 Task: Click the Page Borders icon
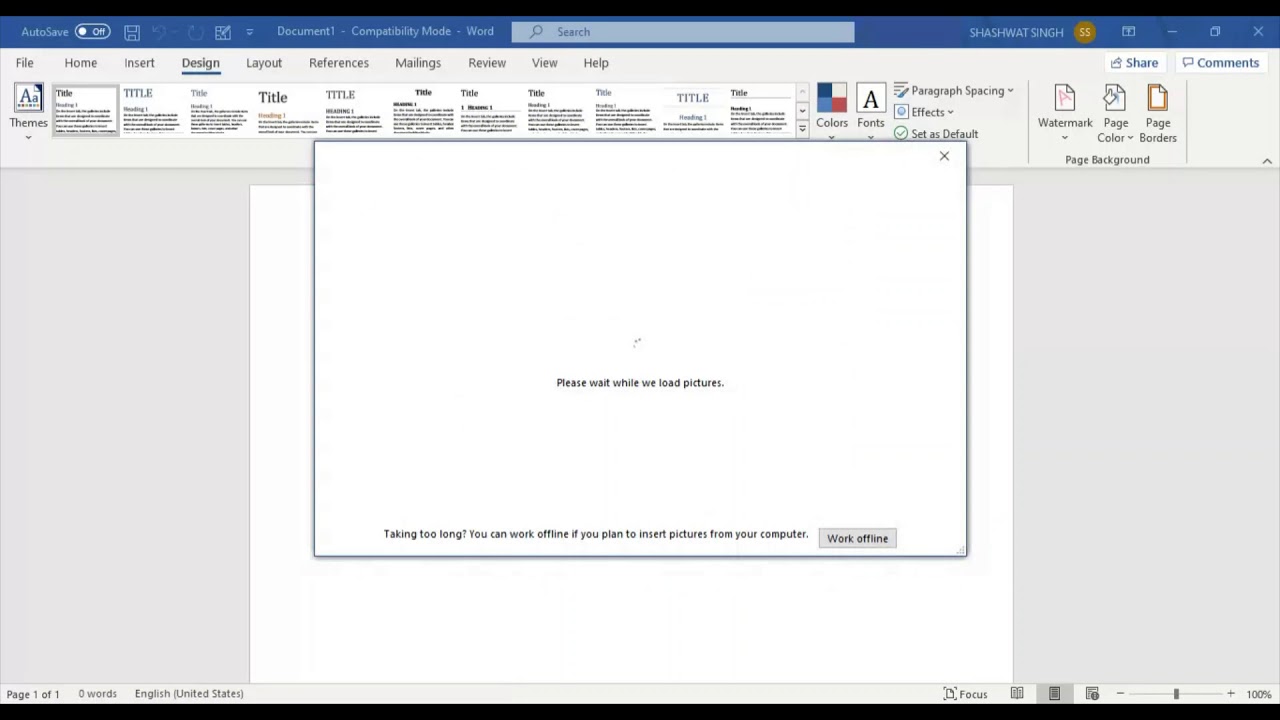pos(1158,113)
